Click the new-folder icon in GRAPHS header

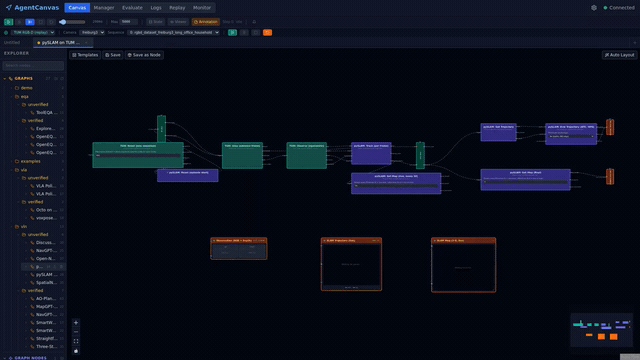click(56, 78)
